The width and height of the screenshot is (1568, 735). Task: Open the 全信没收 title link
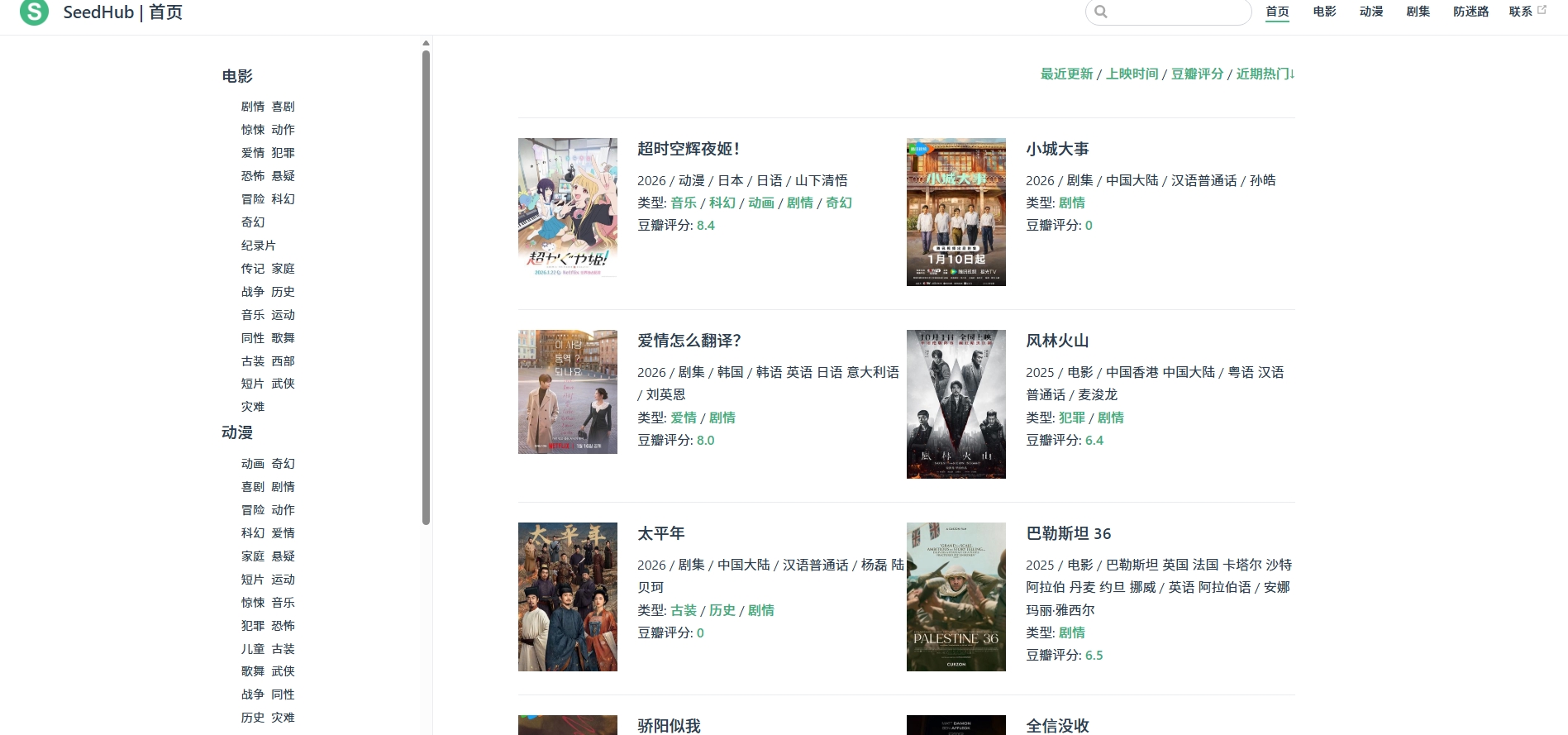coord(1057,726)
